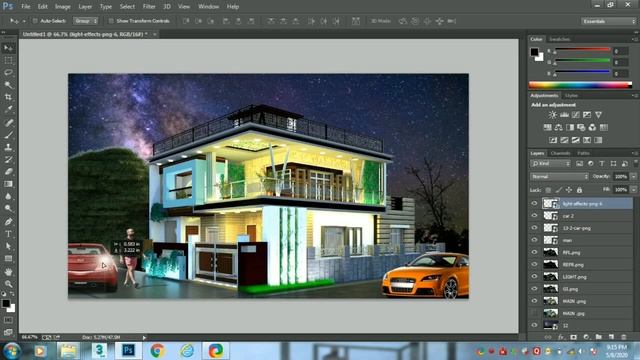Open the layer filter Kind dropdown
Viewport: 640px width, 360px height.
pos(550,163)
